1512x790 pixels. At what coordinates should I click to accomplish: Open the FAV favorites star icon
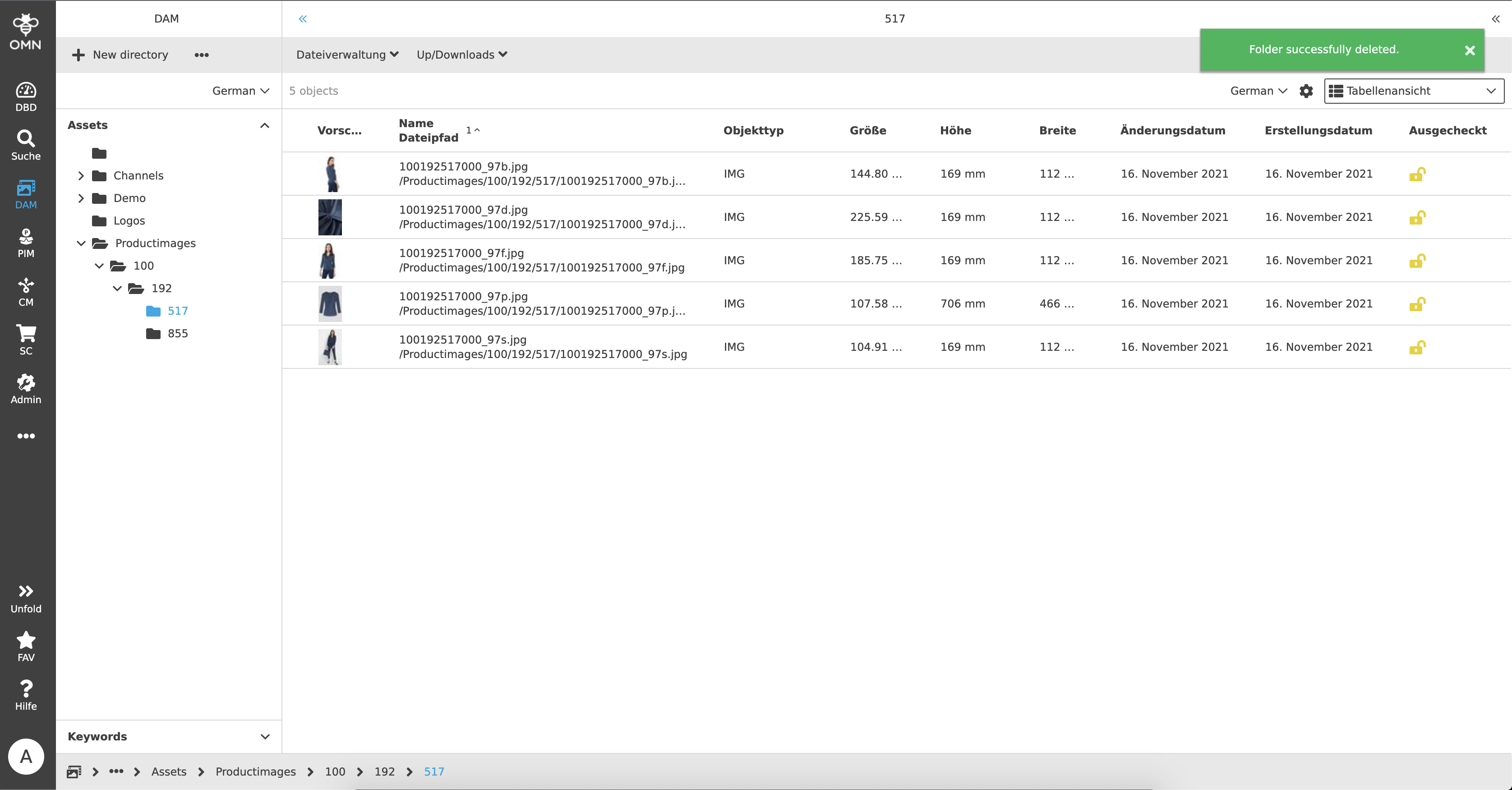pos(26,646)
